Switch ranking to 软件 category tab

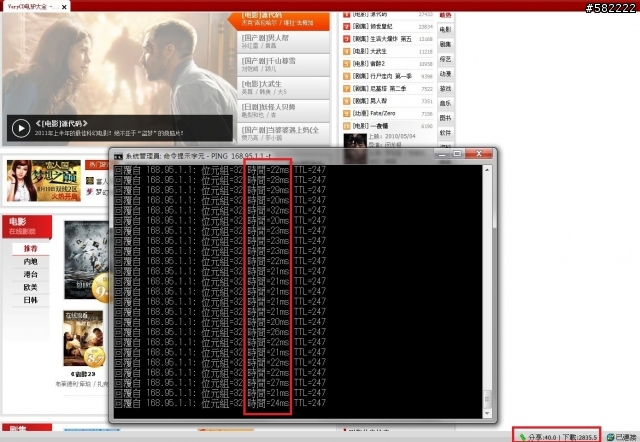point(445,133)
